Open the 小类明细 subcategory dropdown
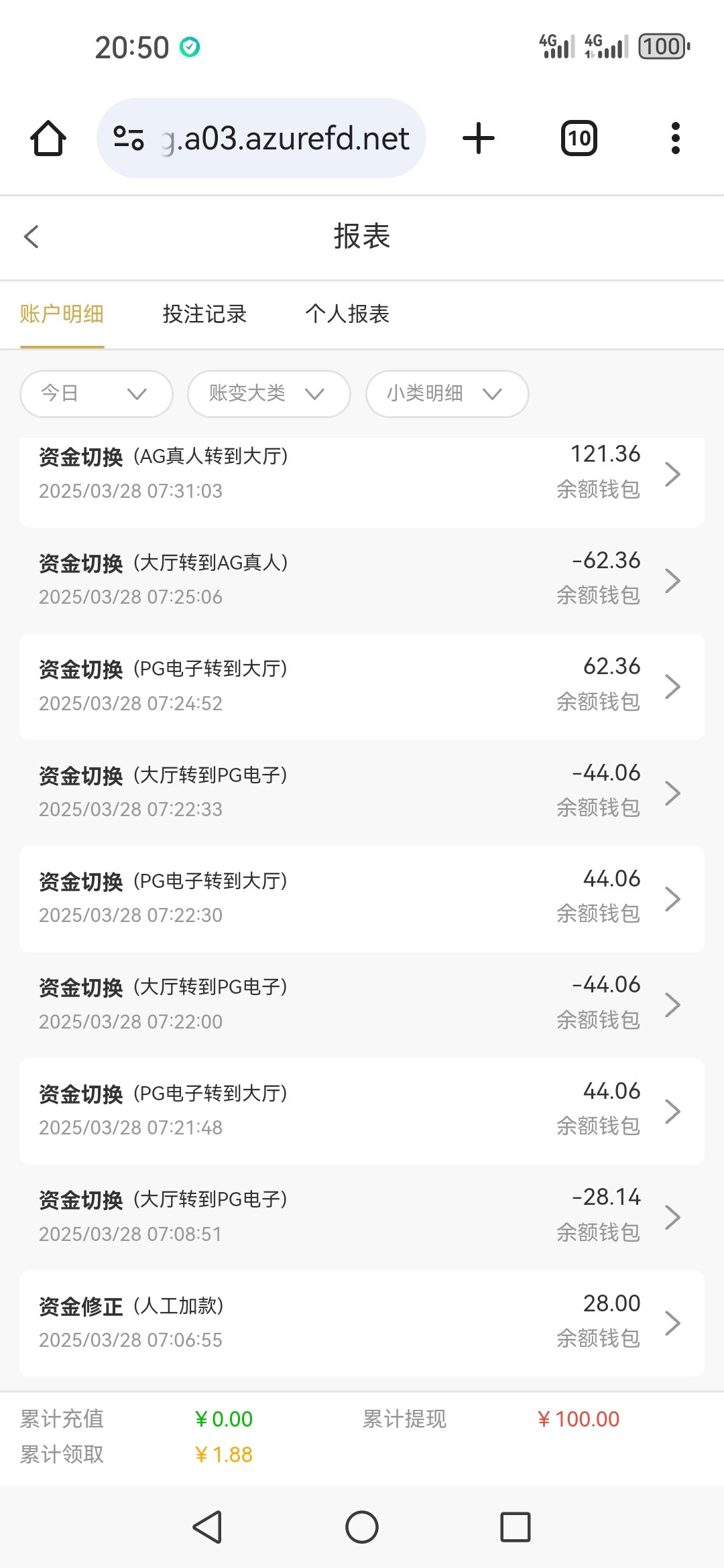 pos(447,394)
